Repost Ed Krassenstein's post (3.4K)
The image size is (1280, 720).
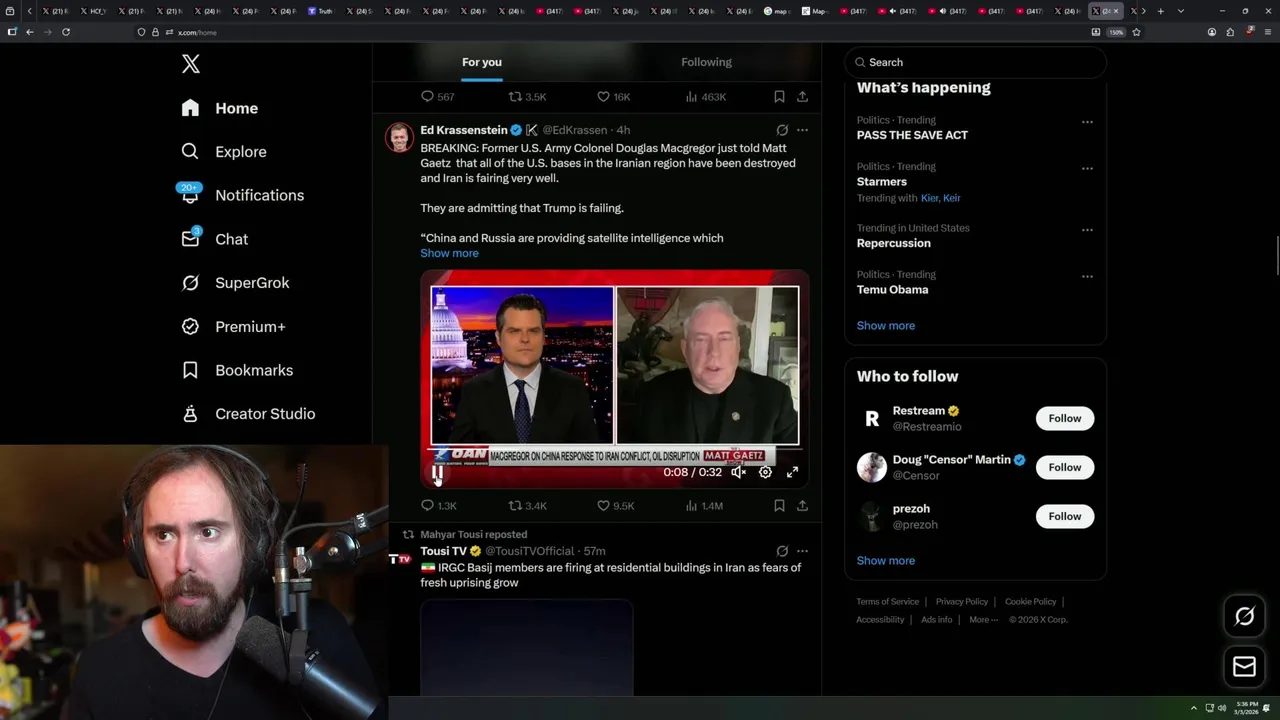527,506
